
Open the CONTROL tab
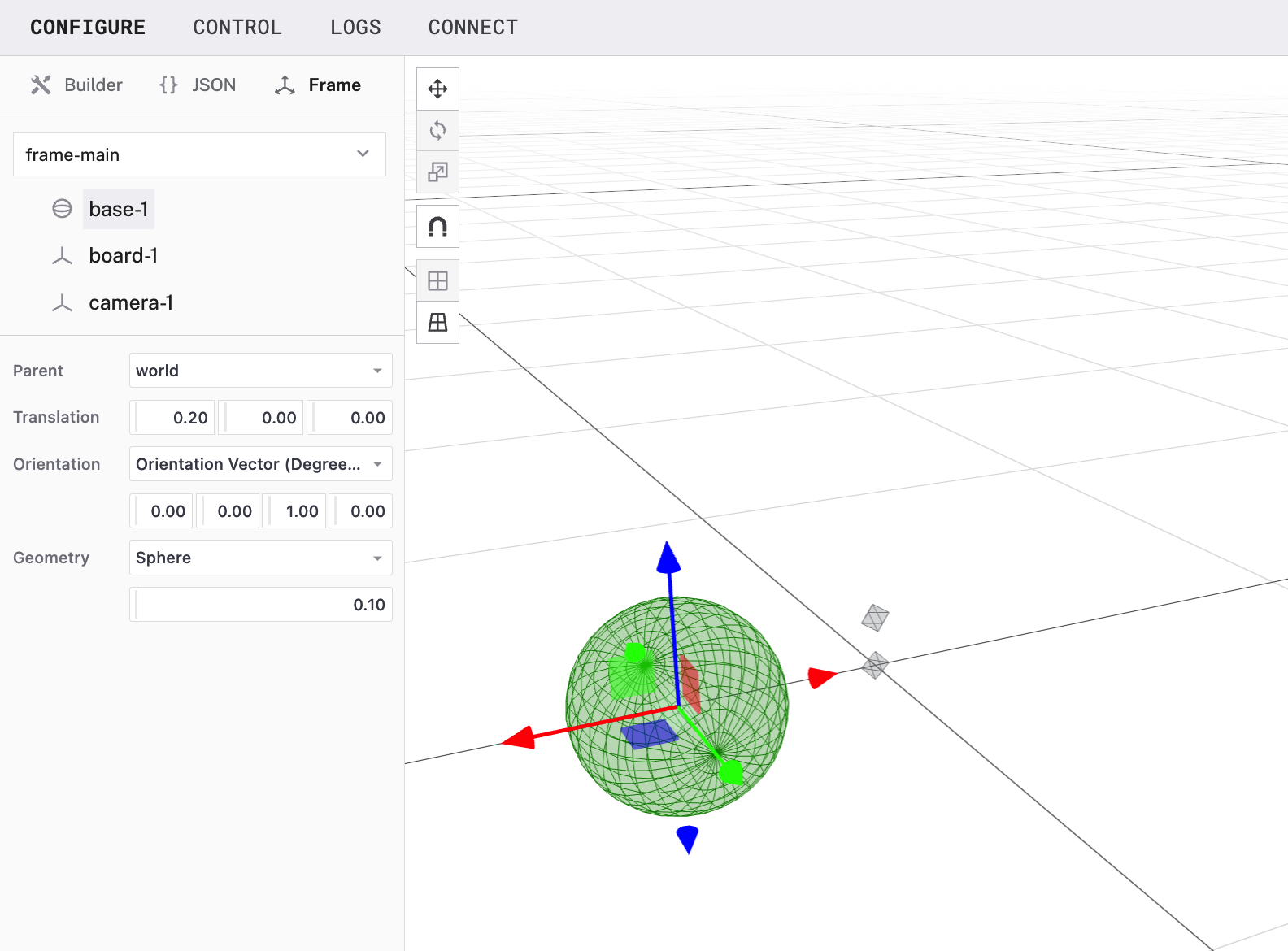[x=237, y=28]
